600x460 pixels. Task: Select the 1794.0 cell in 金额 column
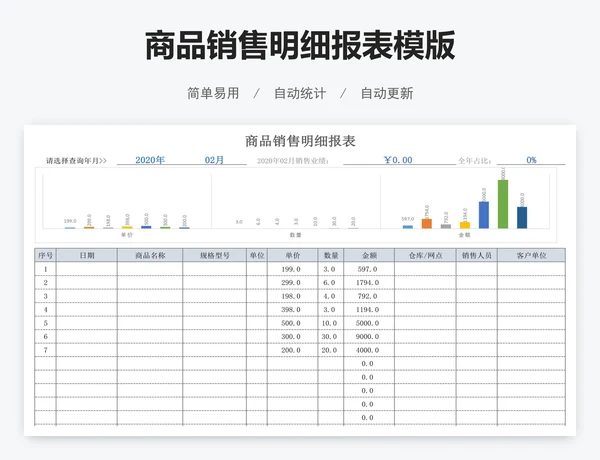369,282
